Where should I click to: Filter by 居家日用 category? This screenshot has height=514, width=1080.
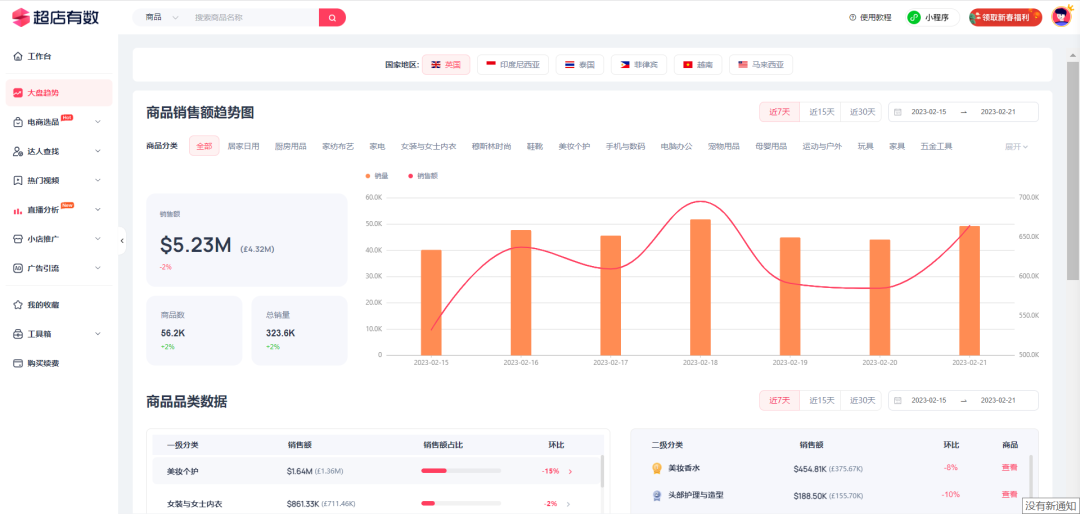pyautogui.click(x=243, y=146)
